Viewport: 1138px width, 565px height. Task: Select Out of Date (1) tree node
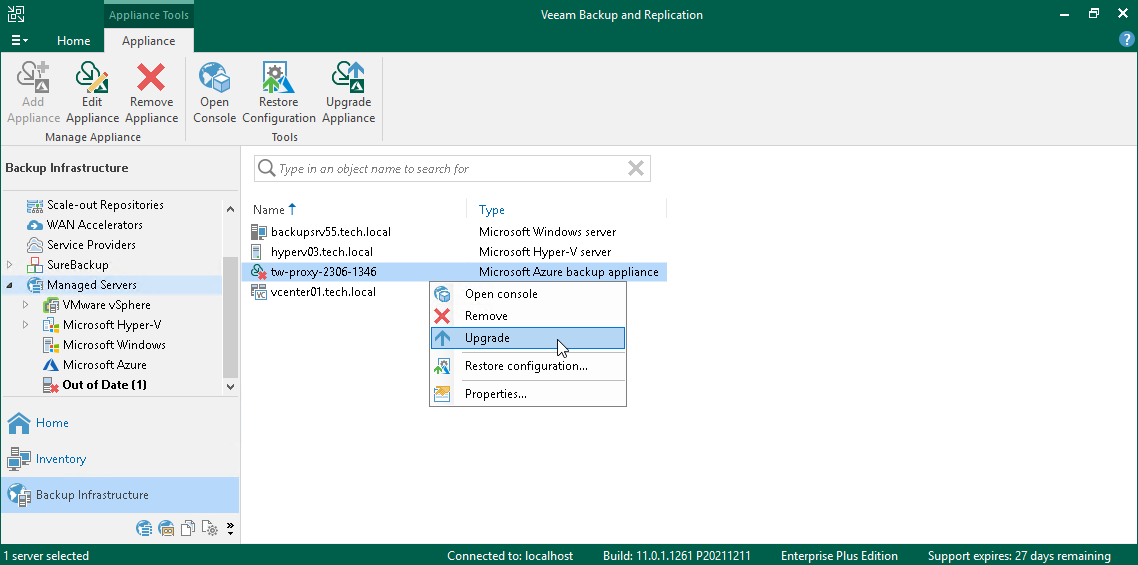click(105, 385)
